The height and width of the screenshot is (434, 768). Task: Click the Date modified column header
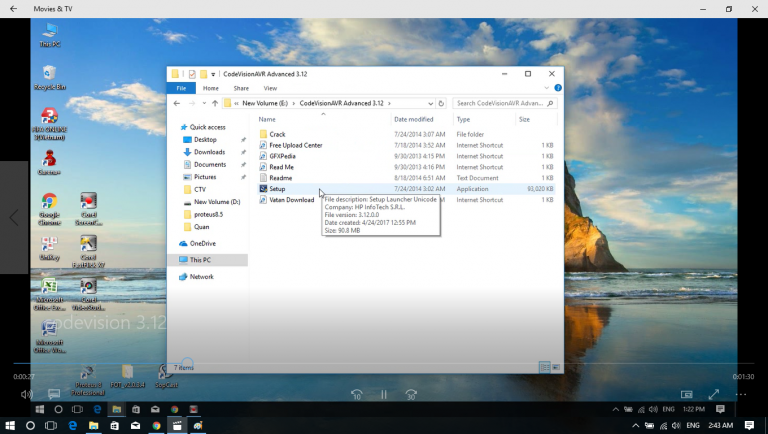pos(414,119)
